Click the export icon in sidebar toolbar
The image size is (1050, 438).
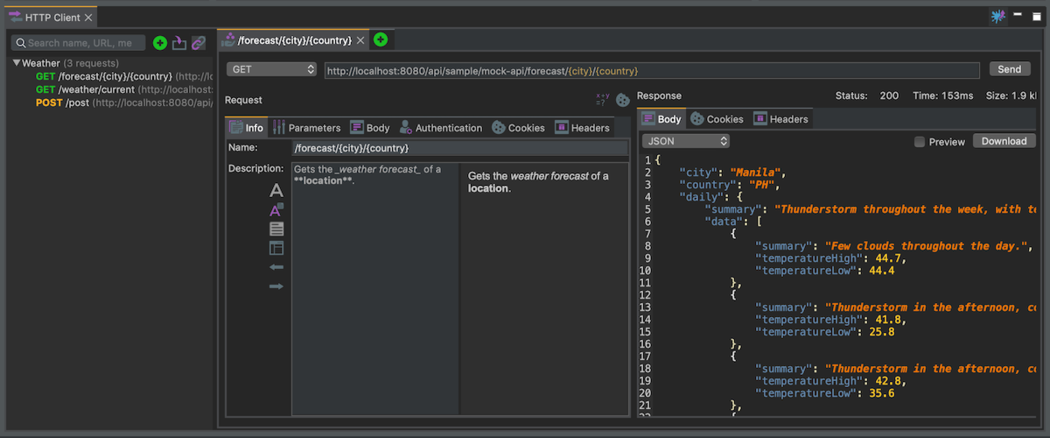click(179, 43)
